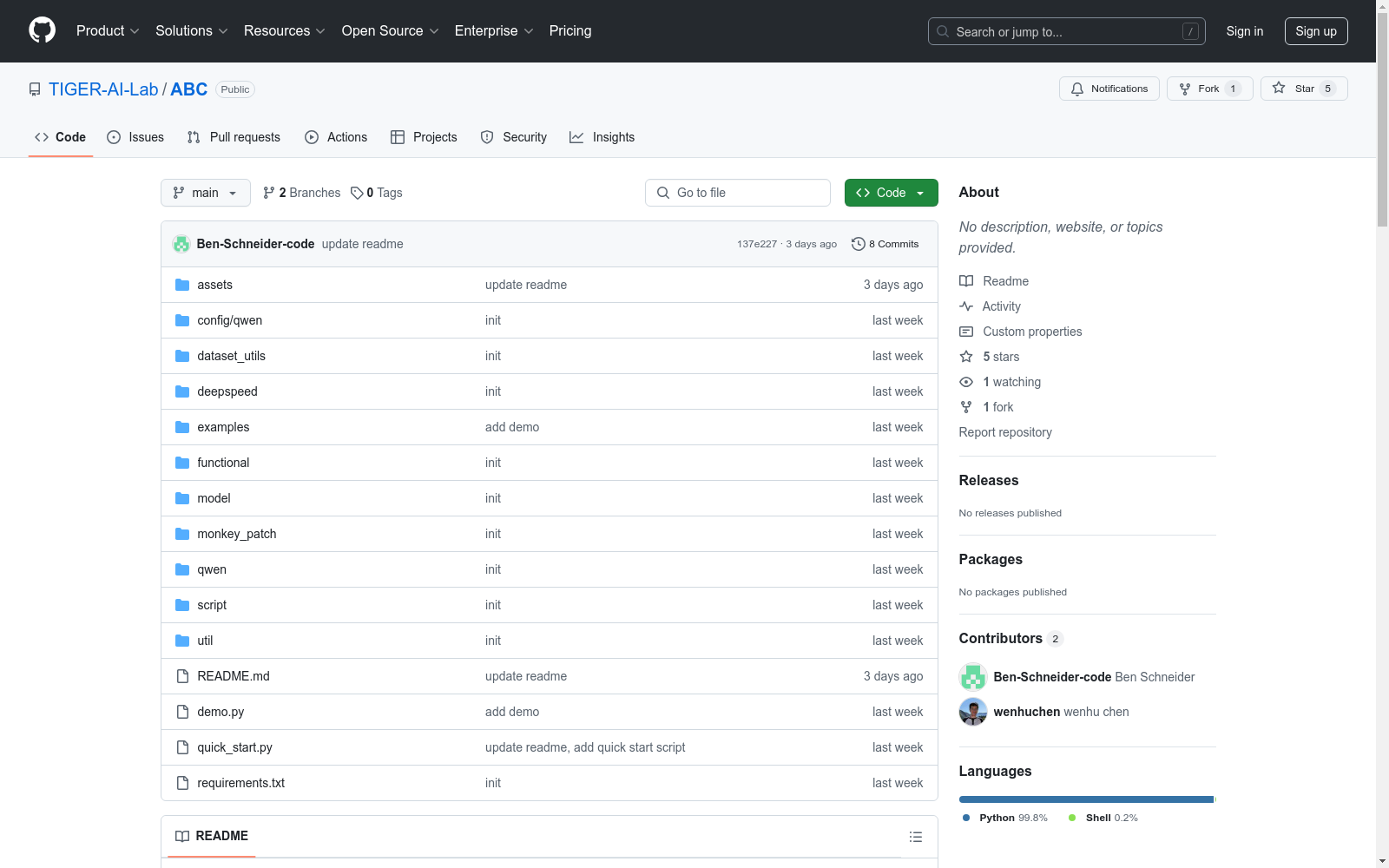This screenshot has height=868, width=1389.
Task: Open the config/qwen folder icon
Action: (182, 320)
